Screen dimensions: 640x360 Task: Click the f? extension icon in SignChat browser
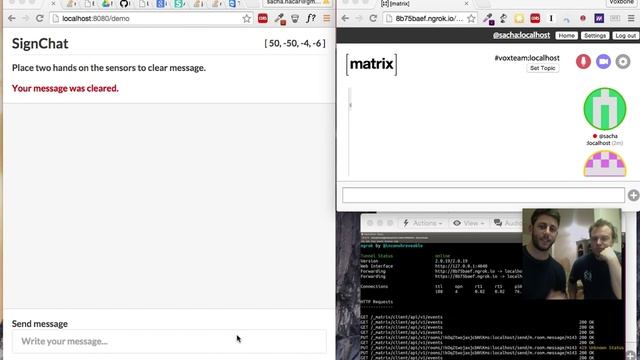click(311, 18)
